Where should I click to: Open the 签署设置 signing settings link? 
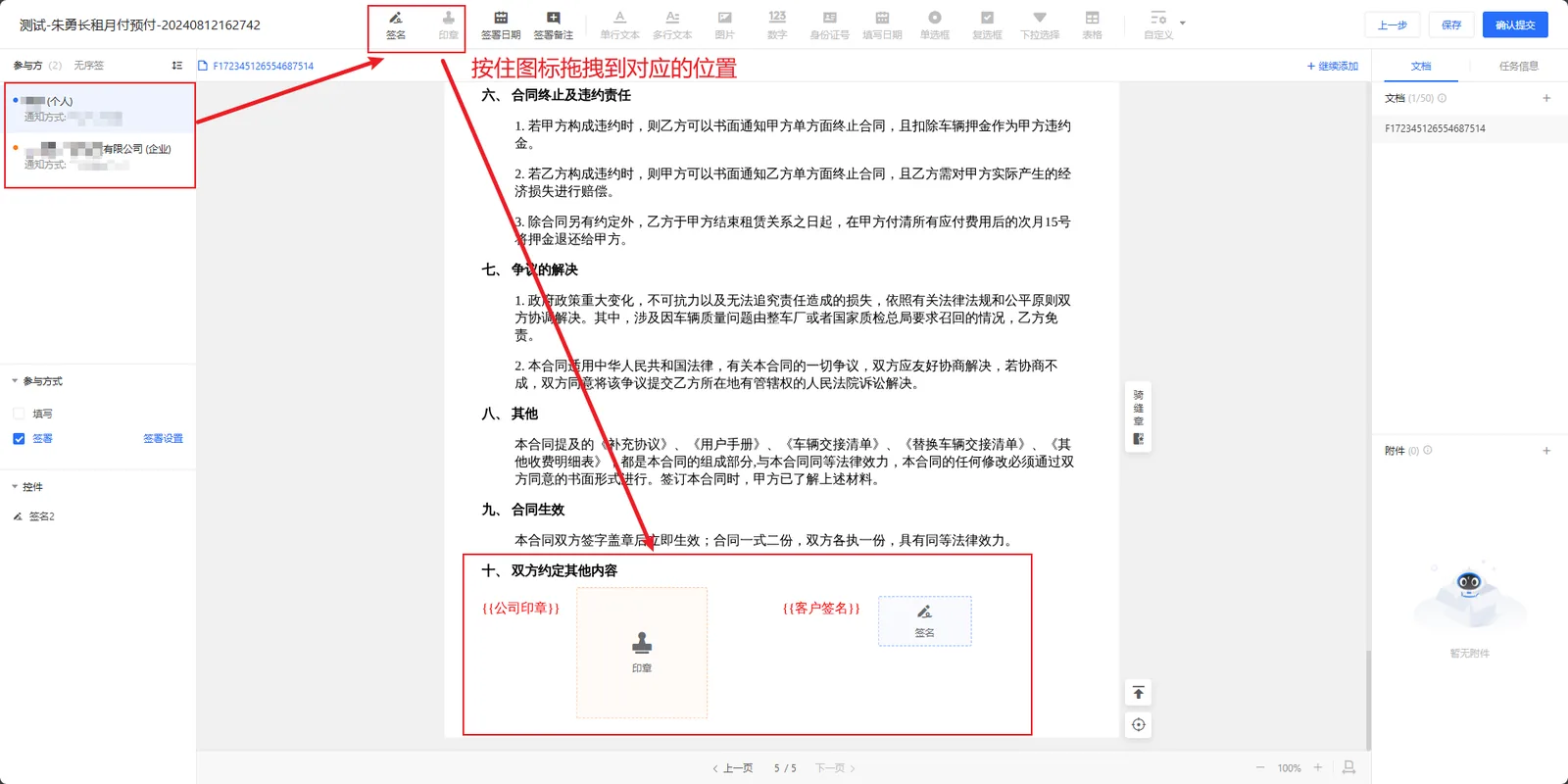[x=163, y=438]
